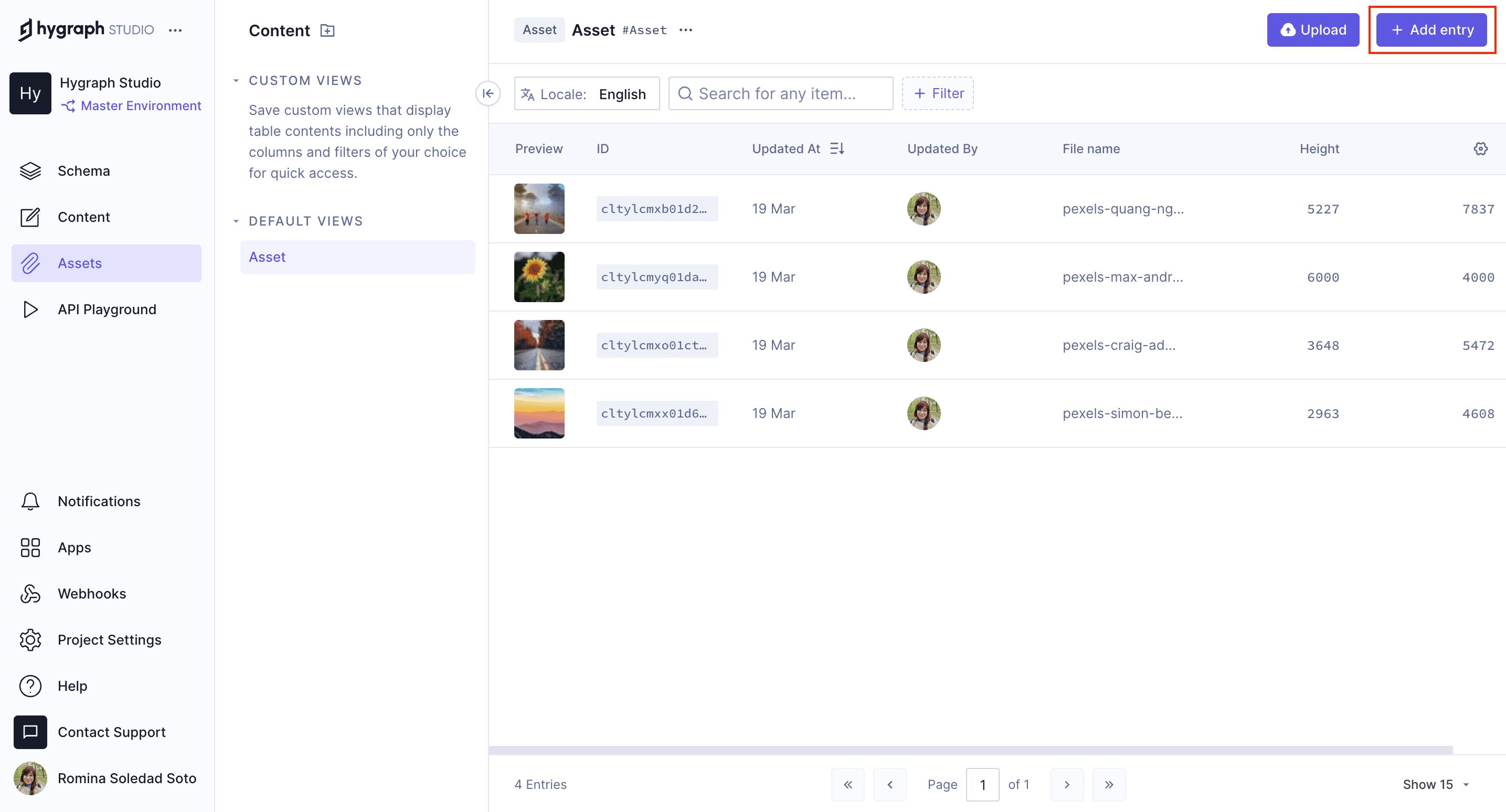Click the Upload button
Viewport: 1506px width, 812px height.
pos(1312,30)
